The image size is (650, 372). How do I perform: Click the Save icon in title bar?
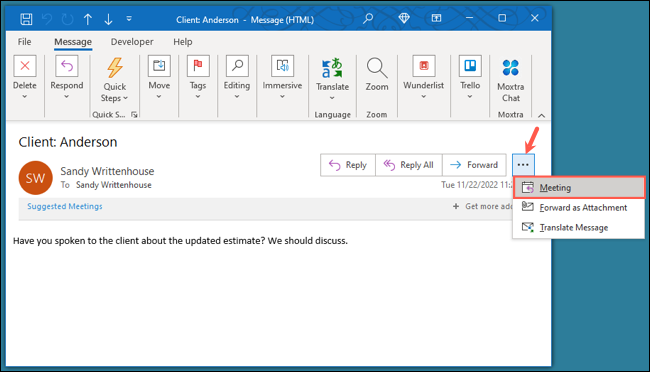coord(26,19)
